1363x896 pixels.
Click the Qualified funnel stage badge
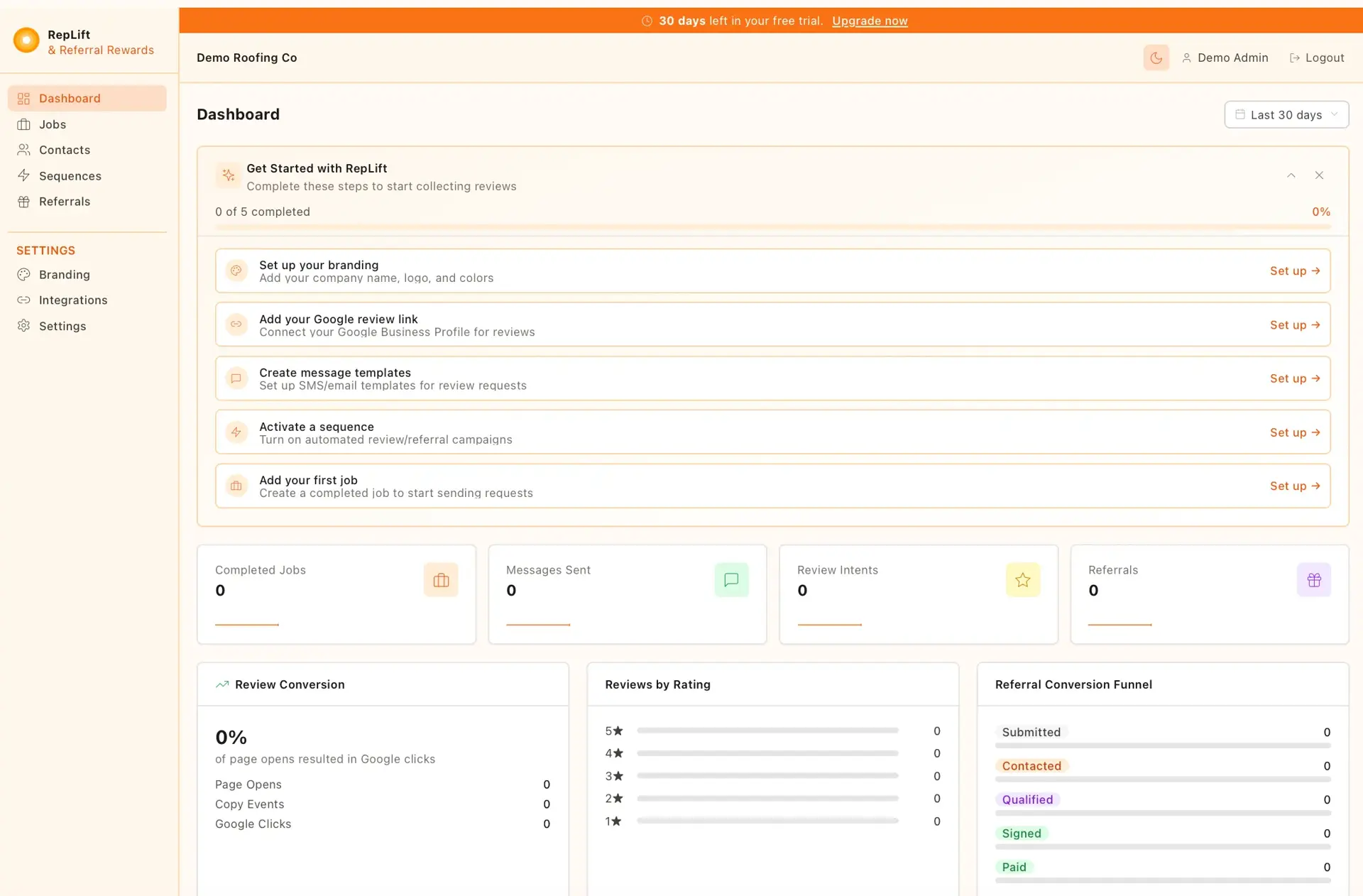tap(1027, 799)
